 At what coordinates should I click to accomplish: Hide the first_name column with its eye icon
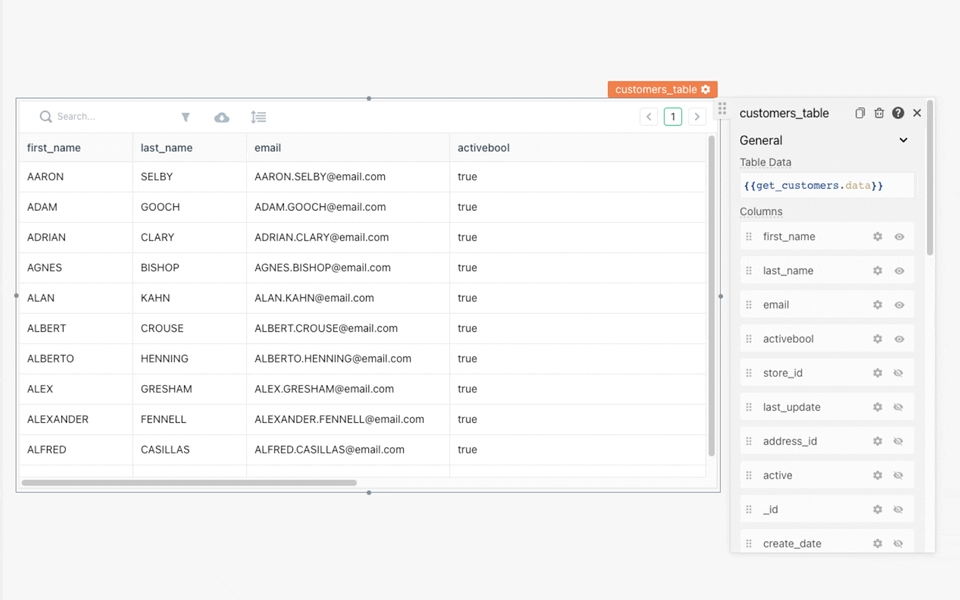[x=899, y=236]
